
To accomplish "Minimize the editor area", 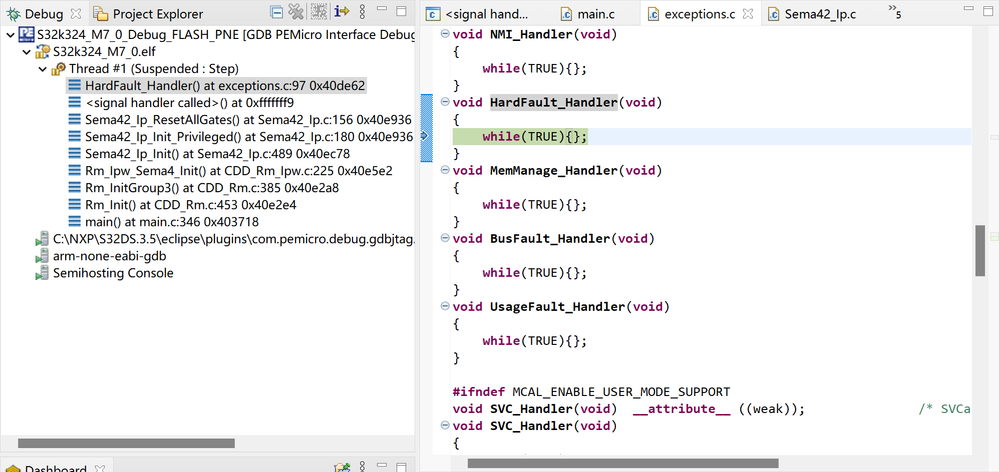I will pos(968,8).
